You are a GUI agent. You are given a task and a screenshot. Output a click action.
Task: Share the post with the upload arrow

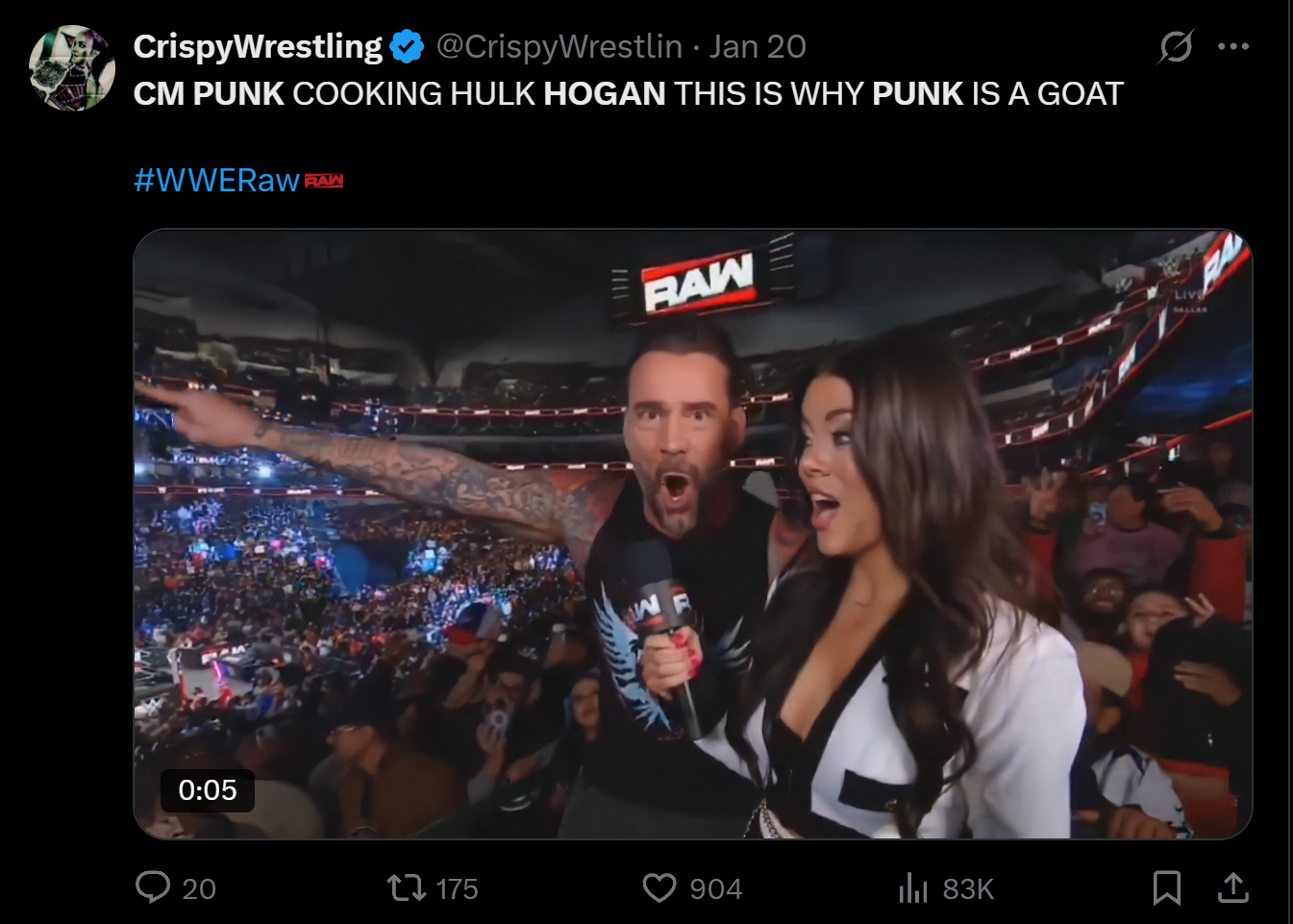[x=1233, y=887]
